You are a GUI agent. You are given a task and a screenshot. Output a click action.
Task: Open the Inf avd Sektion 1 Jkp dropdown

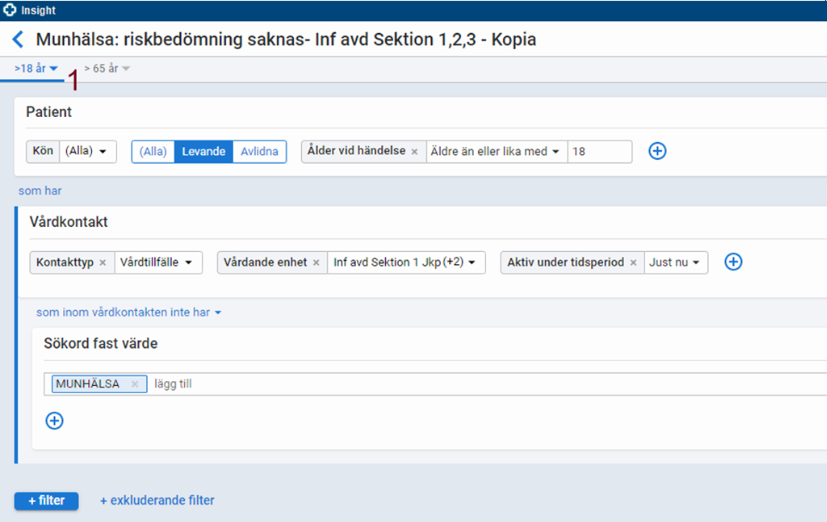pyautogui.click(x=406, y=263)
